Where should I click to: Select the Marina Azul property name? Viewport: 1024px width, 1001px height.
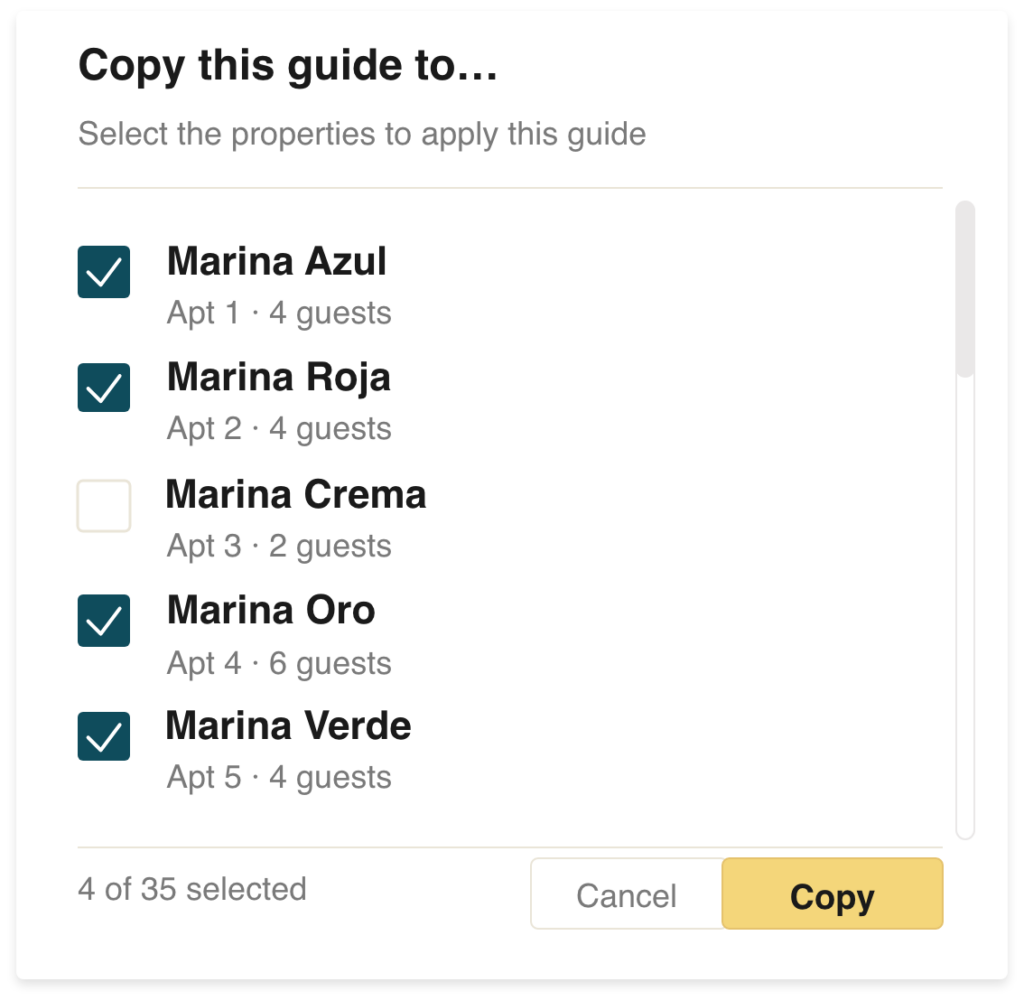tap(277, 261)
